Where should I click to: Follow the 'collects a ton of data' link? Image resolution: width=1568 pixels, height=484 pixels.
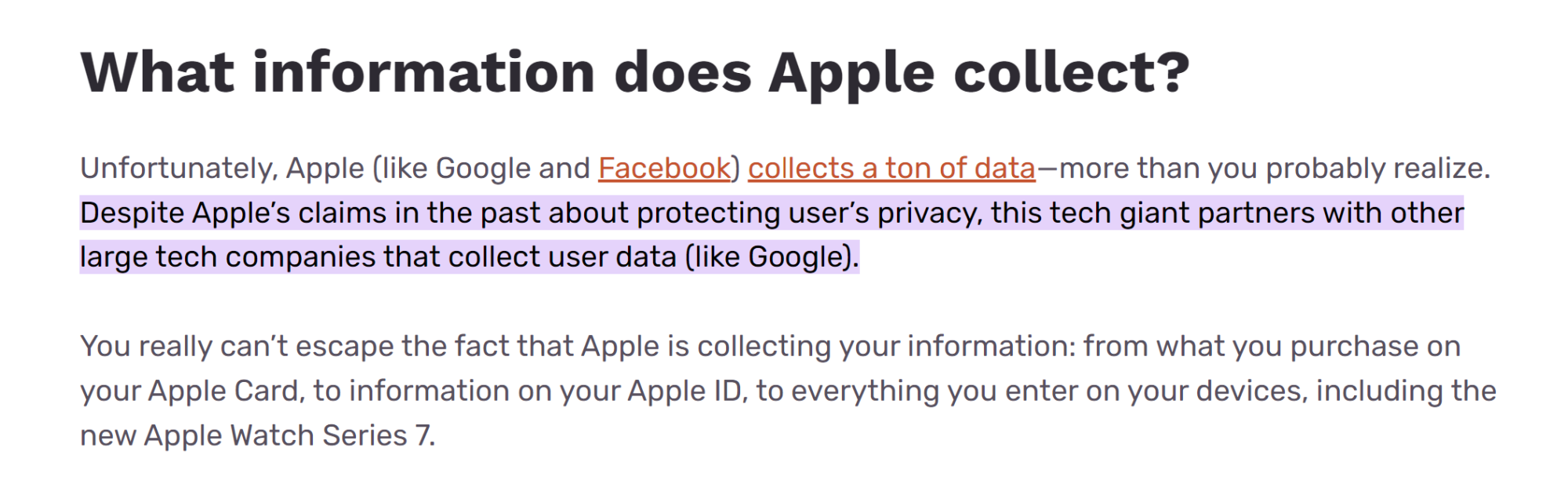[891, 169]
